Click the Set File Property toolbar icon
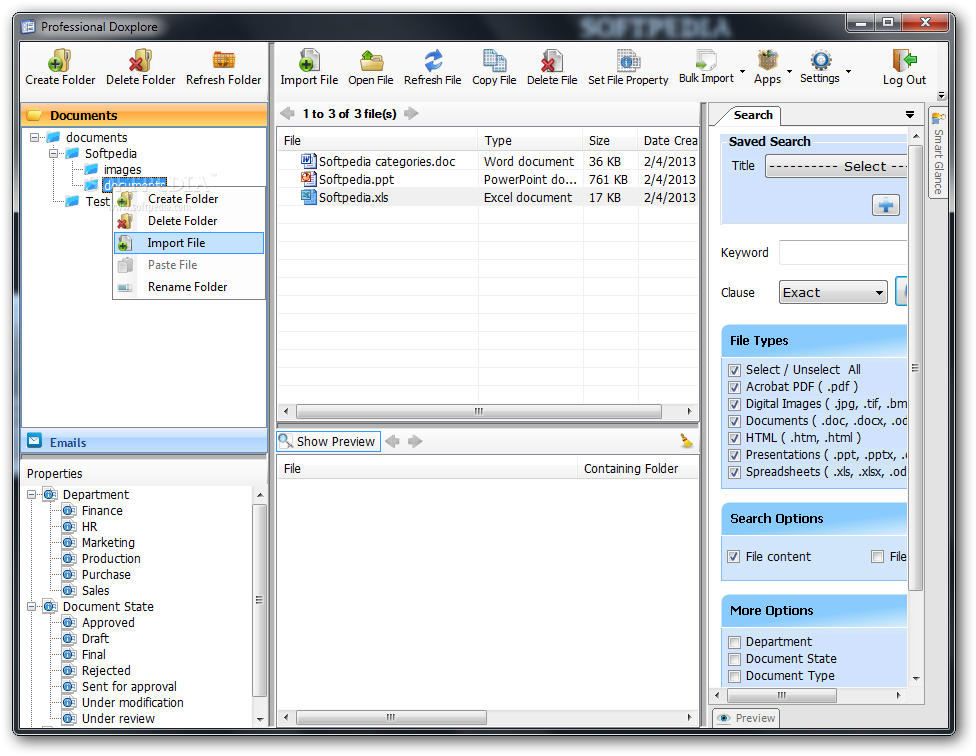This screenshot has height=756, width=976. [x=628, y=61]
